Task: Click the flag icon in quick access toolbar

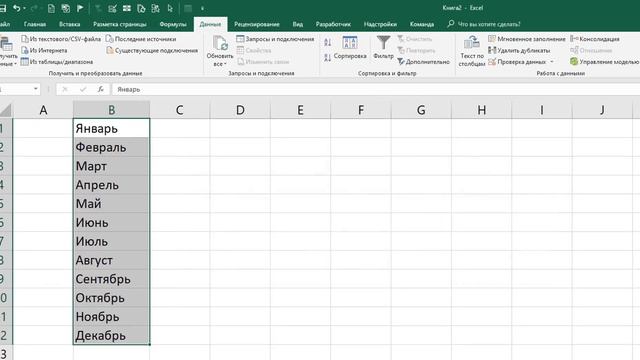Action: 80,8
